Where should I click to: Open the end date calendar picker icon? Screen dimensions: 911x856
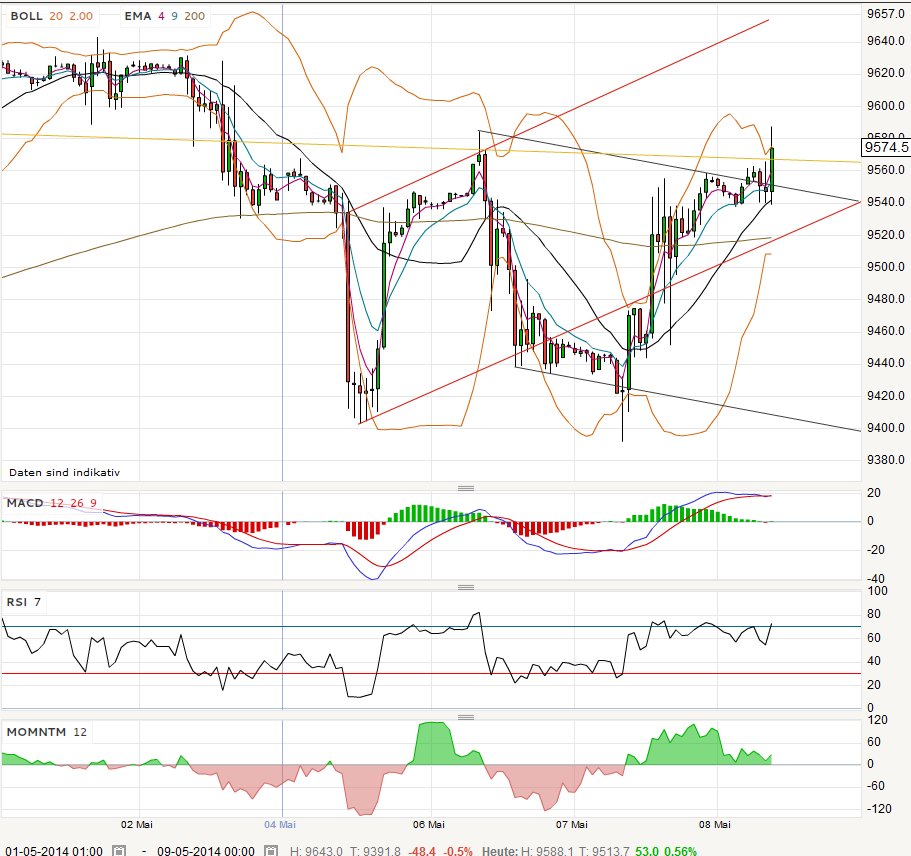click(271, 851)
